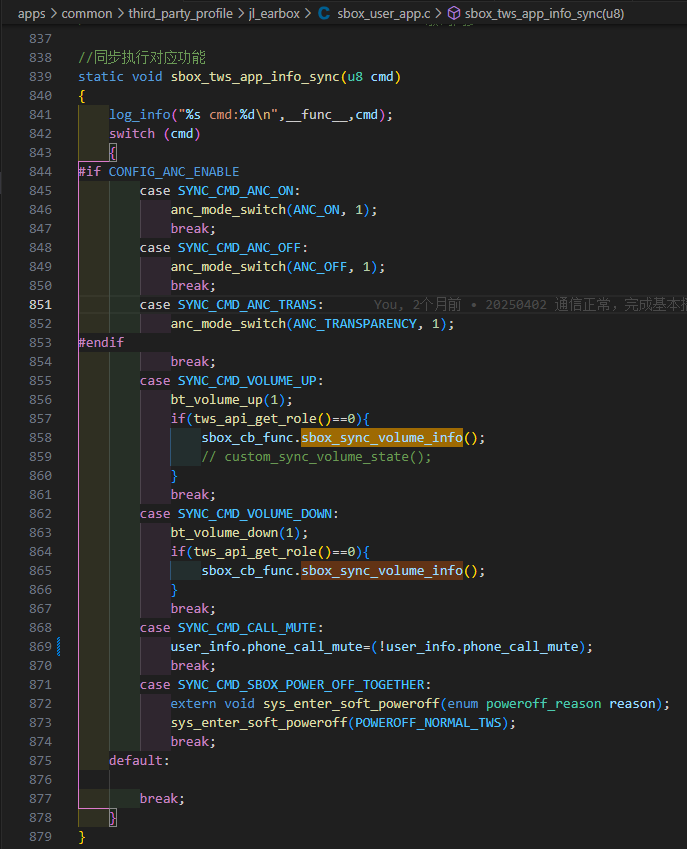This screenshot has height=849, width=687.
Task: Expand the chevron after common breadcrumb
Action: tap(120, 14)
